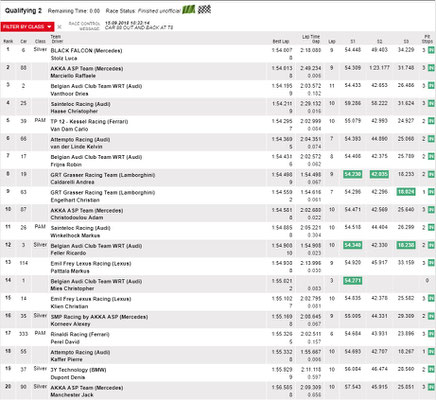Clear the class filter with the X icon
The image size is (436, 400).
click(x=59, y=27)
